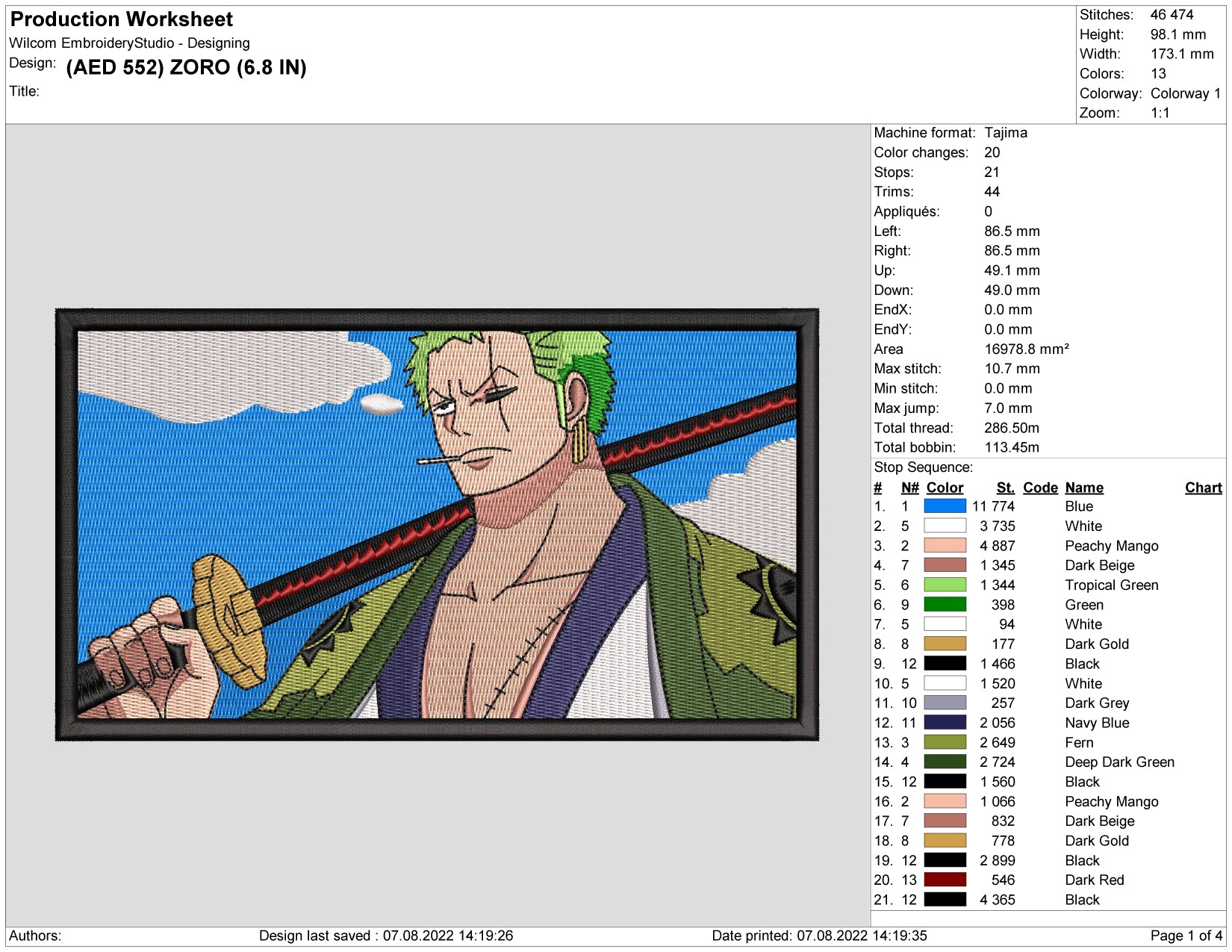
Task: Click the 'Peachy Mango' name in stop 16
Action: pyautogui.click(x=1112, y=801)
